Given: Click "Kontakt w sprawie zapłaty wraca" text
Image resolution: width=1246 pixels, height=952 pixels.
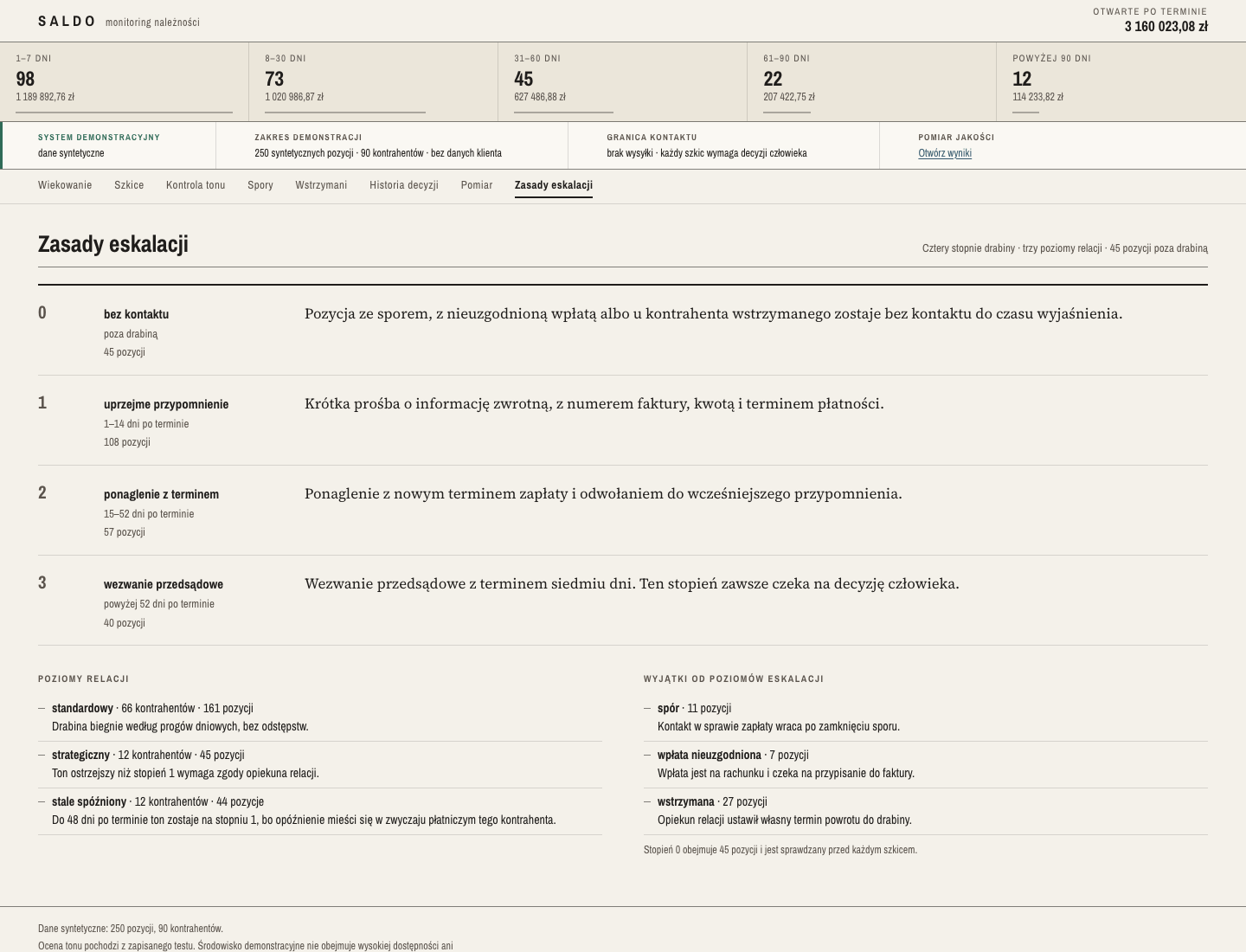Looking at the screenshot, I should click(x=779, y=727).
